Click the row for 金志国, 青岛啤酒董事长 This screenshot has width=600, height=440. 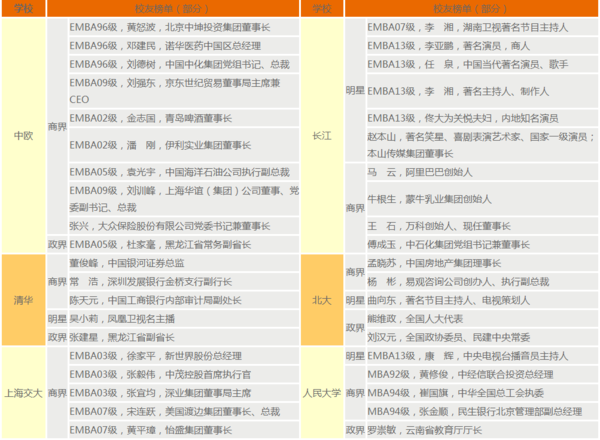pyautogui.click(x=184, y=118)
